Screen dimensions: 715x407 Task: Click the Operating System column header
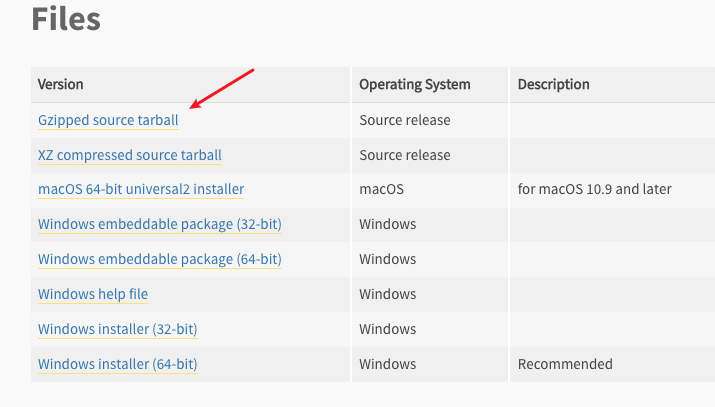(x=414, y=84)
